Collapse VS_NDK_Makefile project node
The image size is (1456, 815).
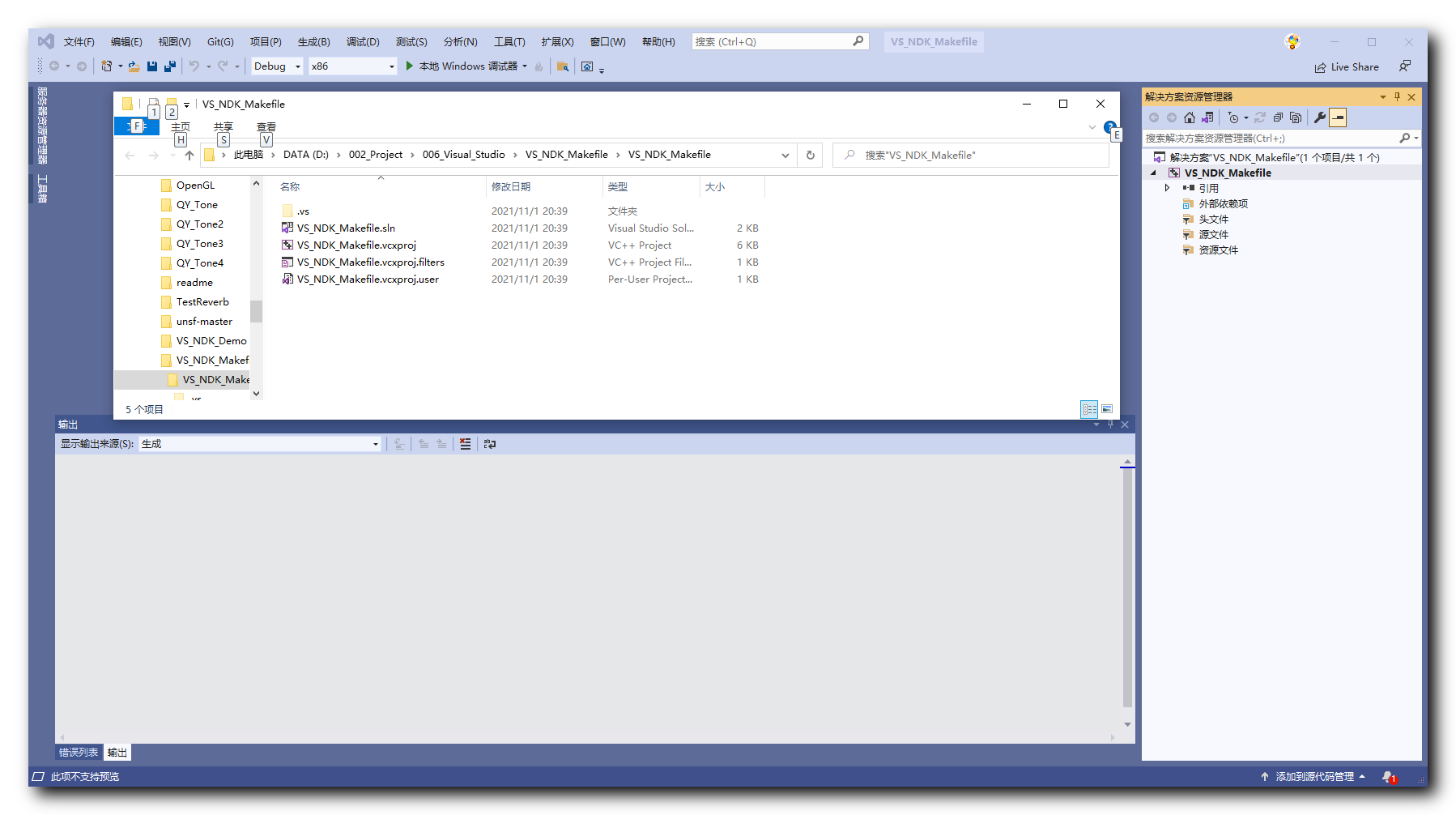[1154, 173]
